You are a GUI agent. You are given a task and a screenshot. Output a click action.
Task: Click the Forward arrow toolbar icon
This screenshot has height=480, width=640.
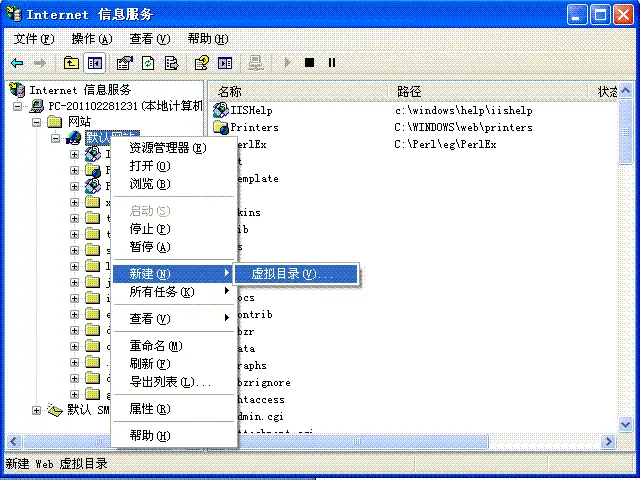click(x=40, y=63)
